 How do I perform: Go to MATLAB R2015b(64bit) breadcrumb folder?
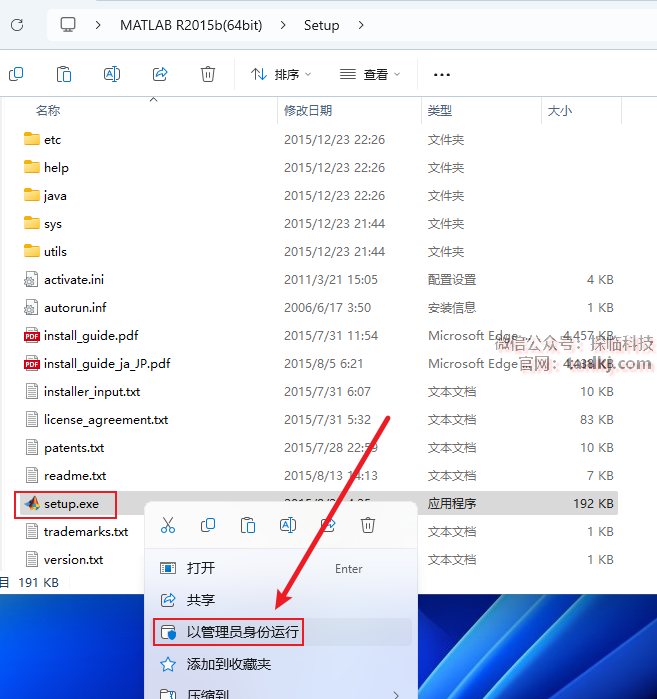(x=191, y=25)
